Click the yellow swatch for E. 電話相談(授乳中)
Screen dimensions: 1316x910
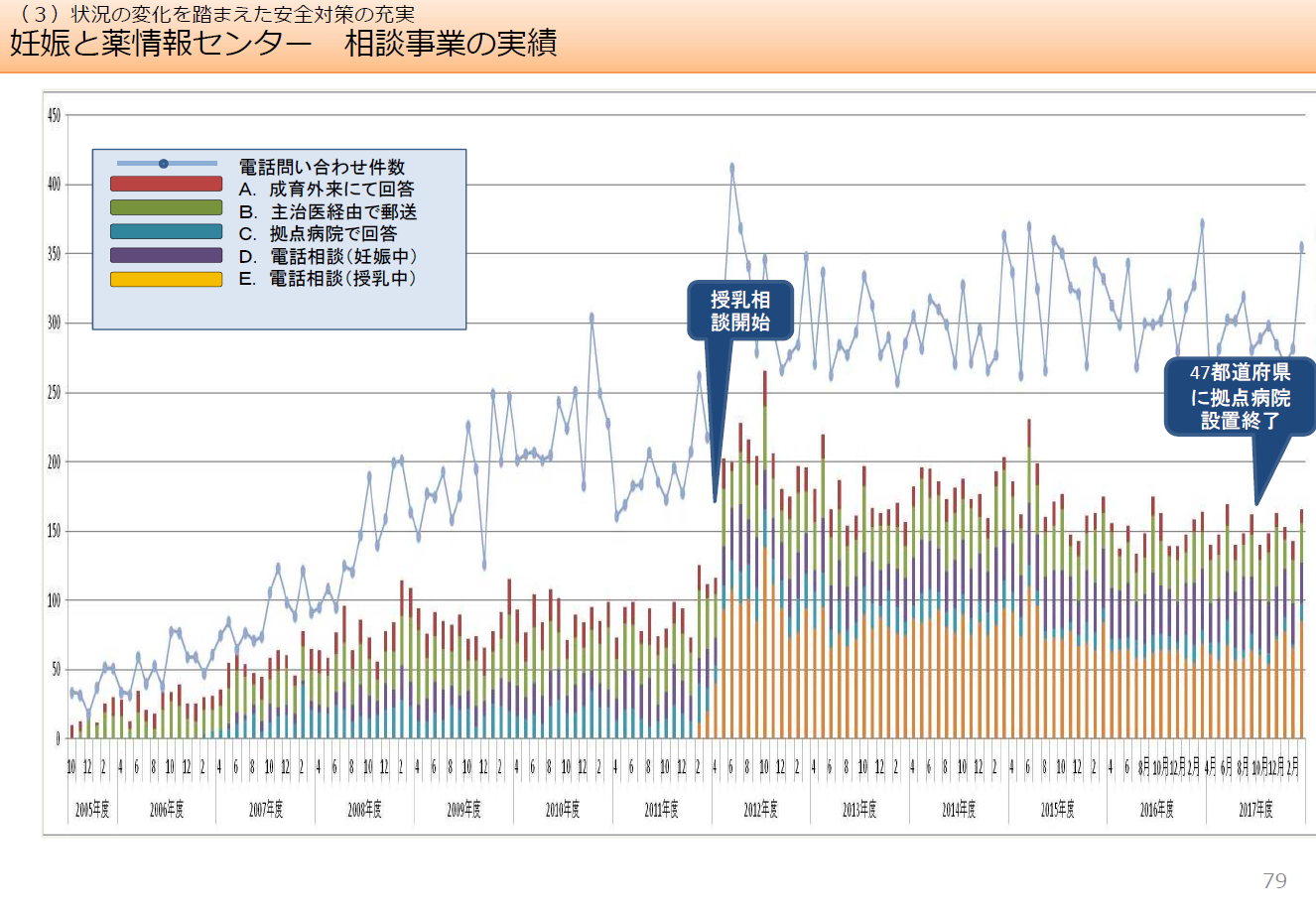point(166,280)
